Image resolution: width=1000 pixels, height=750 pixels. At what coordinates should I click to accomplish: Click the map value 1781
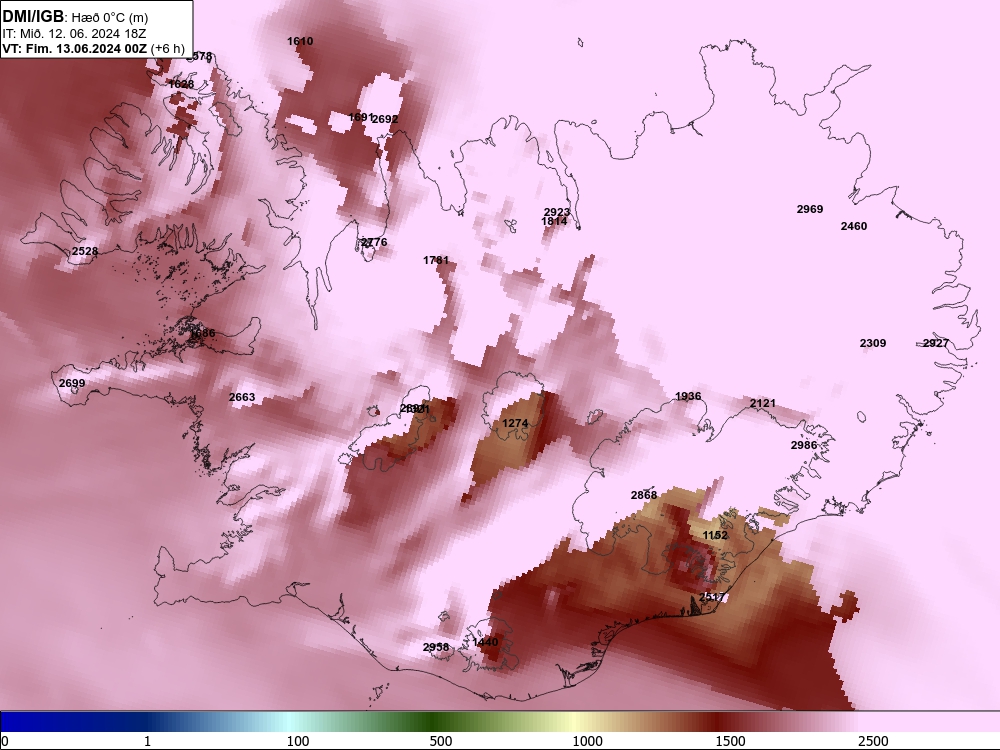point(436,260)
